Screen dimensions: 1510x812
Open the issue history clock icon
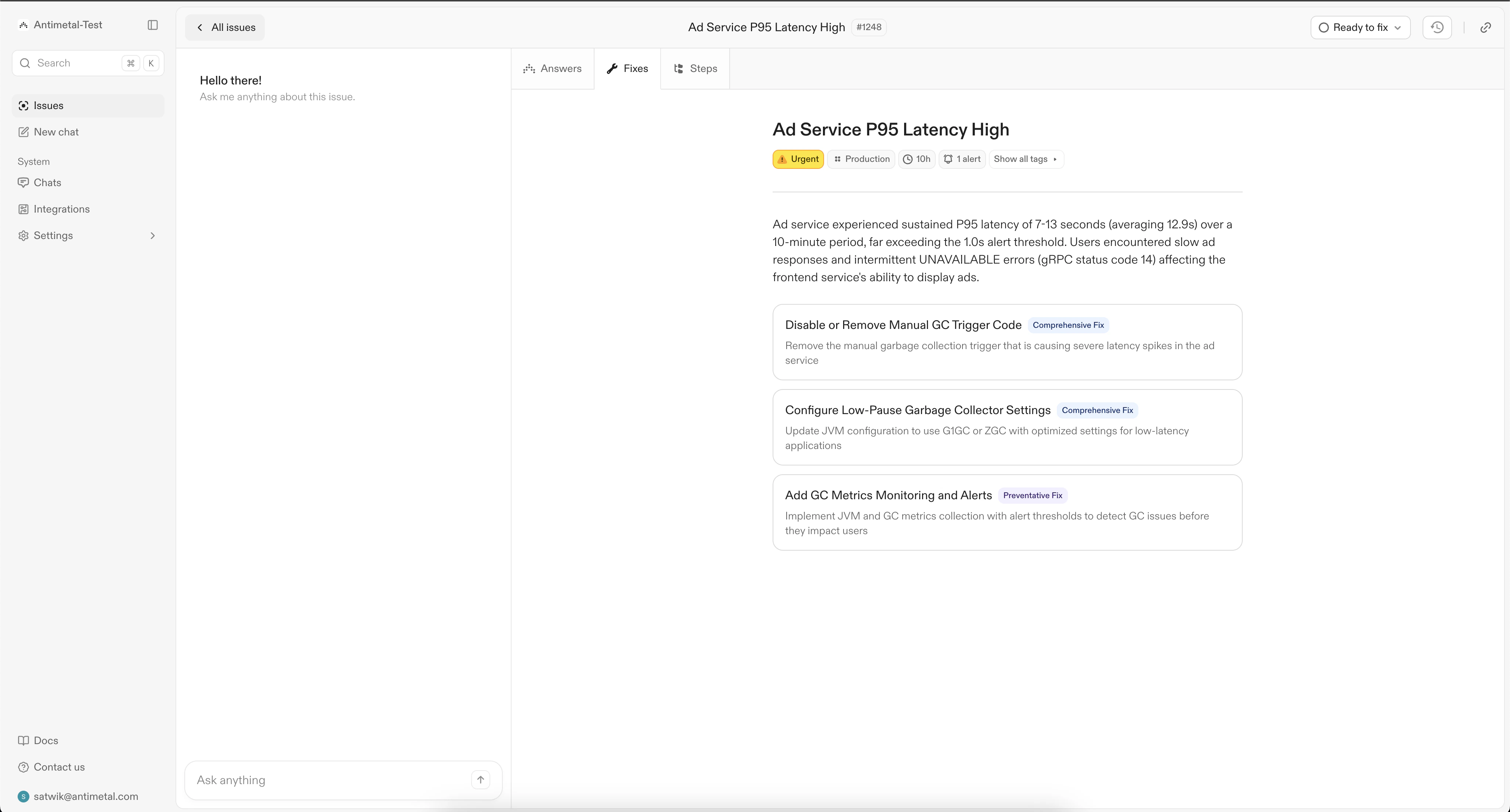click(x=1437, y=28)
